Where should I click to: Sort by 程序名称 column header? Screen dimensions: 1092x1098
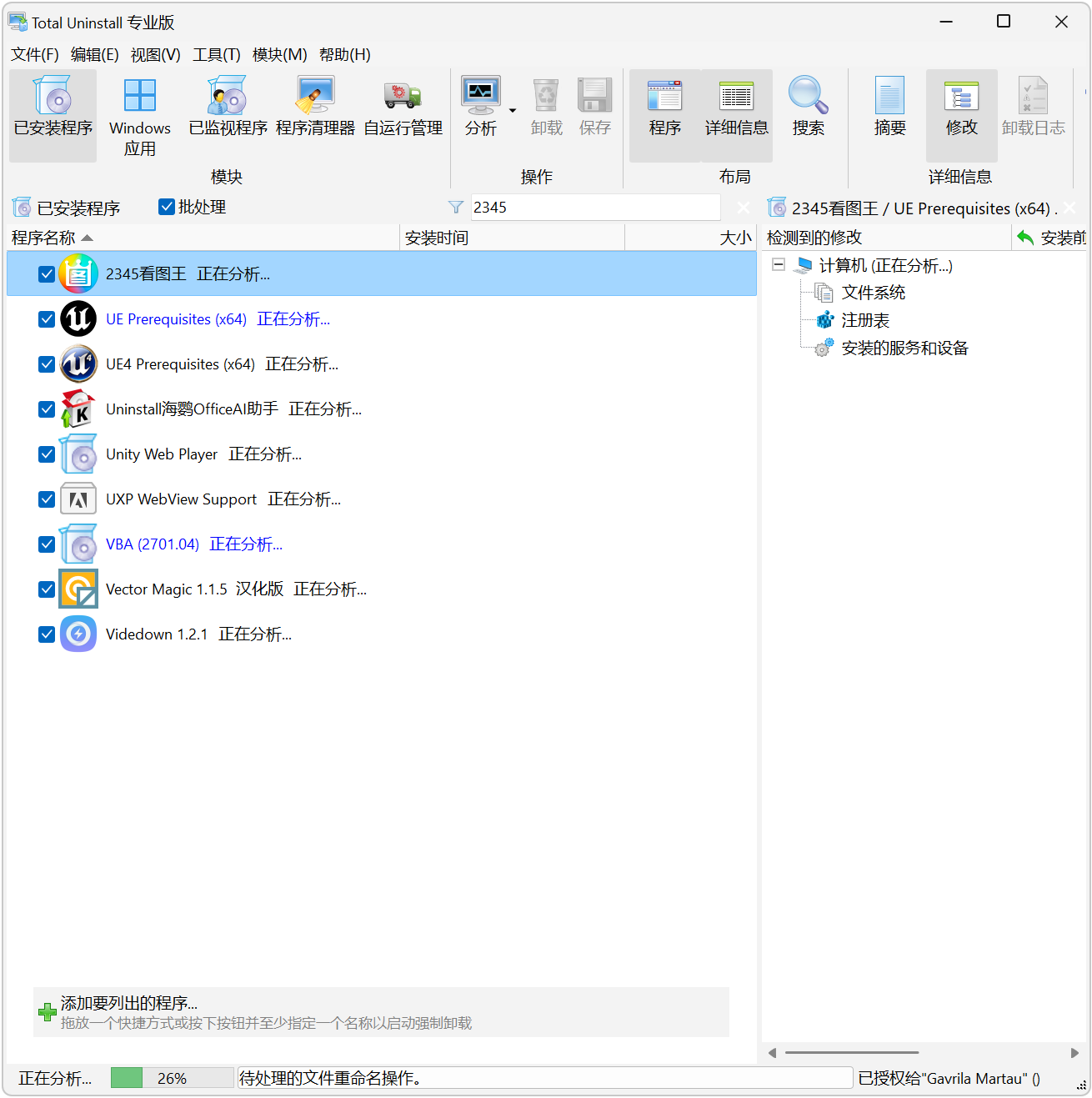coord(203,238)
